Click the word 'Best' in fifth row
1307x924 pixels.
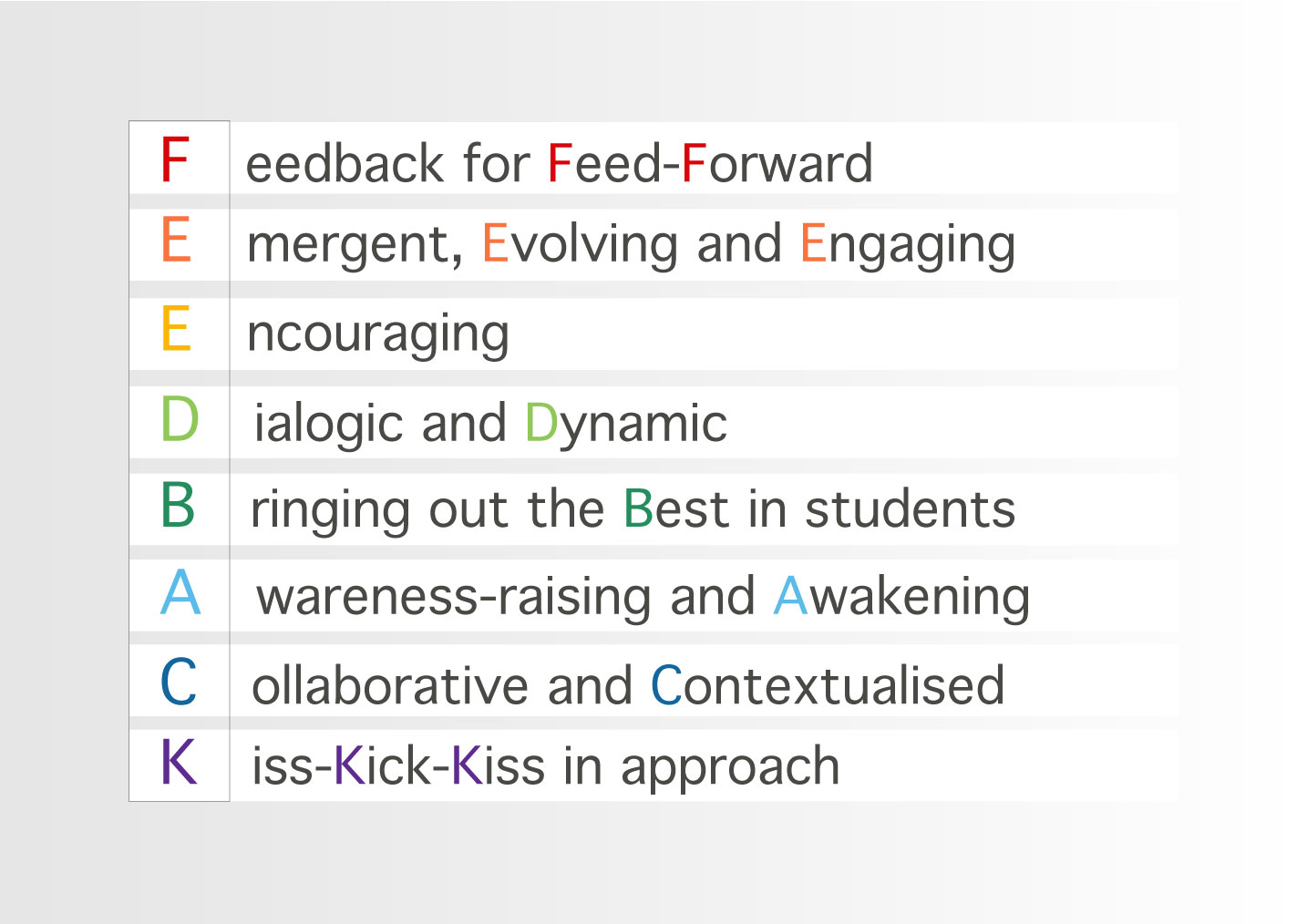pos(676,508)
